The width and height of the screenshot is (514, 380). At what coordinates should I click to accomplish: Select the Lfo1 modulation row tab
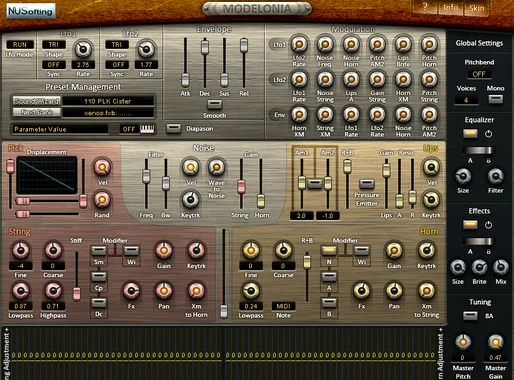coord(279,44)
